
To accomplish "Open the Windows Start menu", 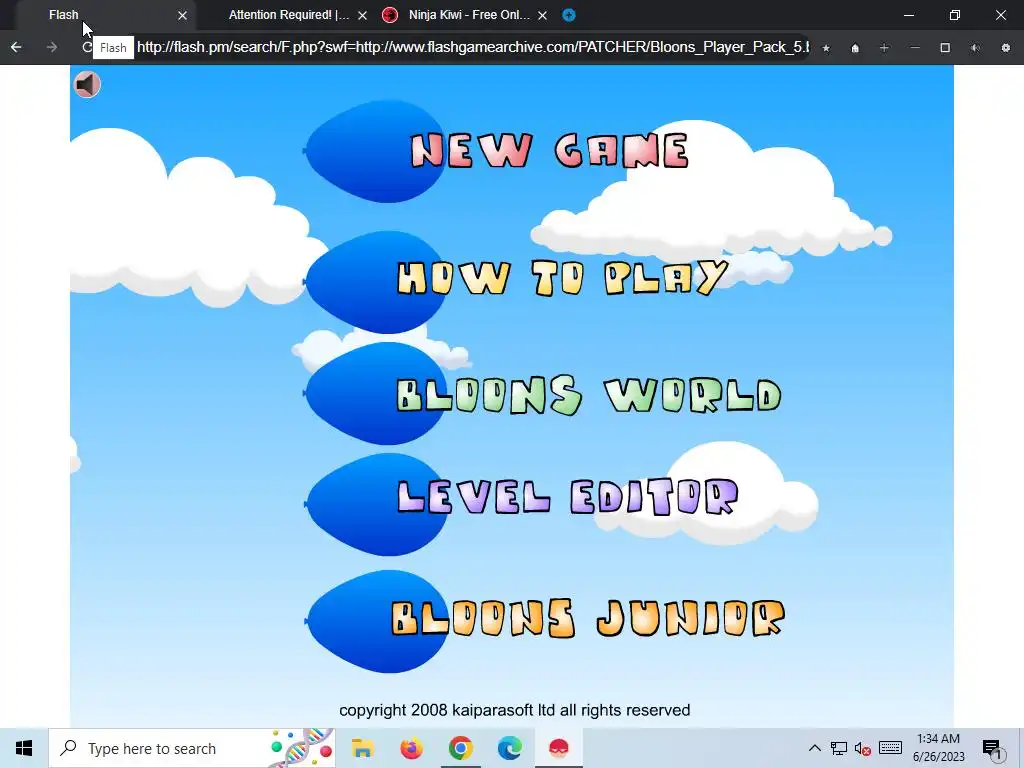I will pos(24,748).
